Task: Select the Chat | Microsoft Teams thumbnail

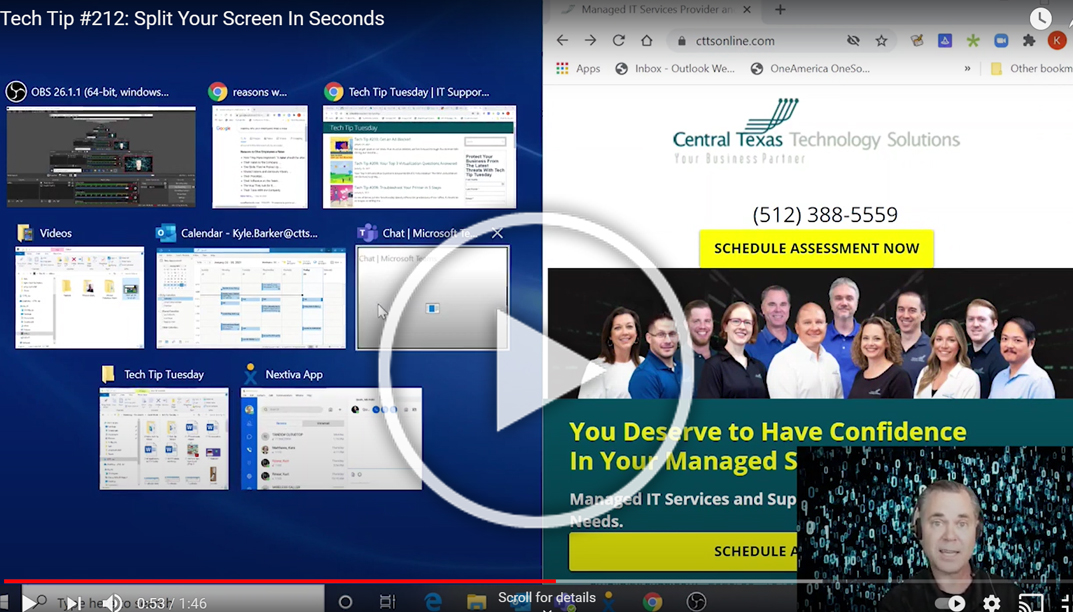Action: coord(432,298)
